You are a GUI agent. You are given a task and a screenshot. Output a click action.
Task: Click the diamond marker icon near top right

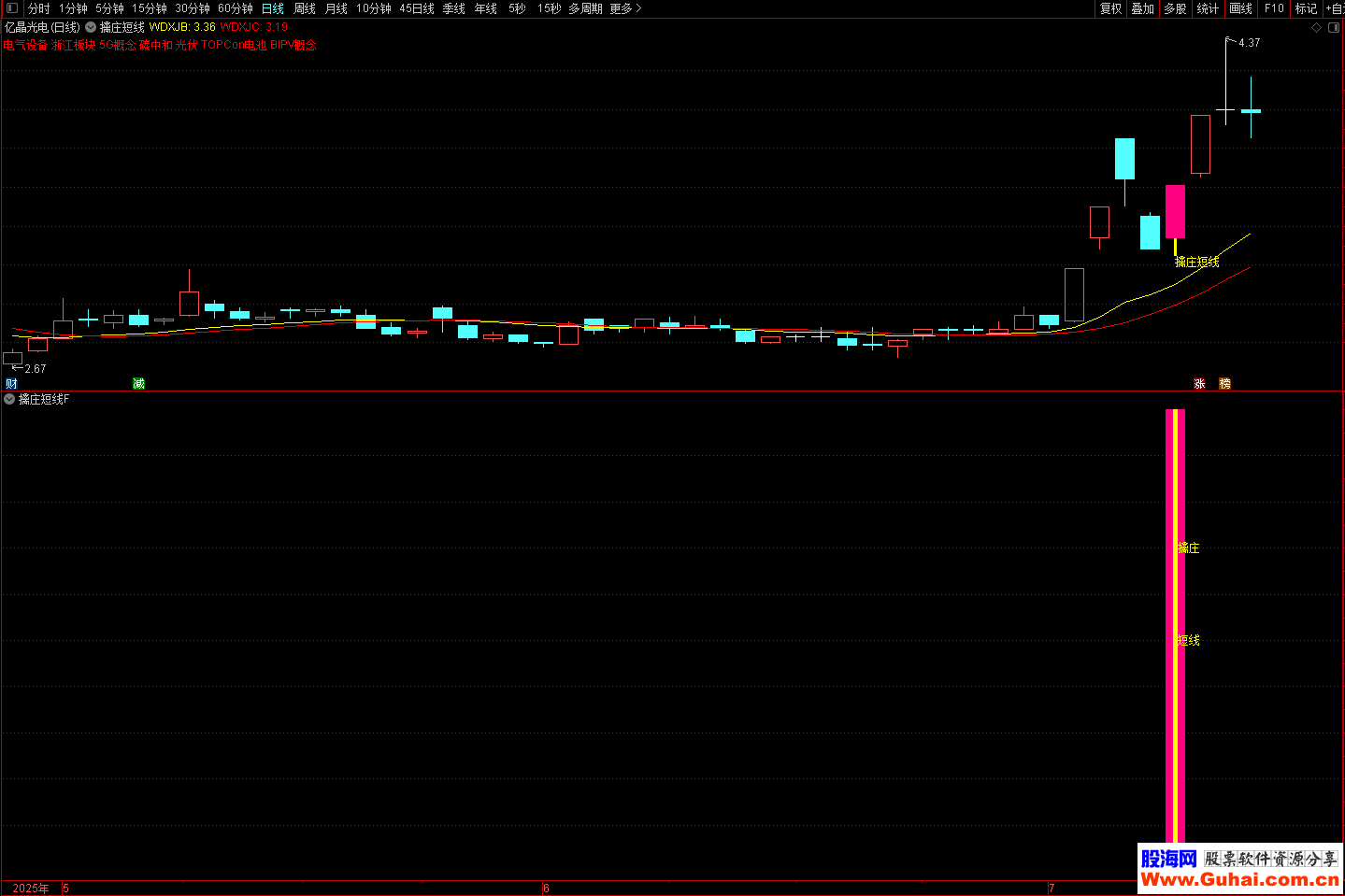pyautogui.click(x=1317, y=28)
